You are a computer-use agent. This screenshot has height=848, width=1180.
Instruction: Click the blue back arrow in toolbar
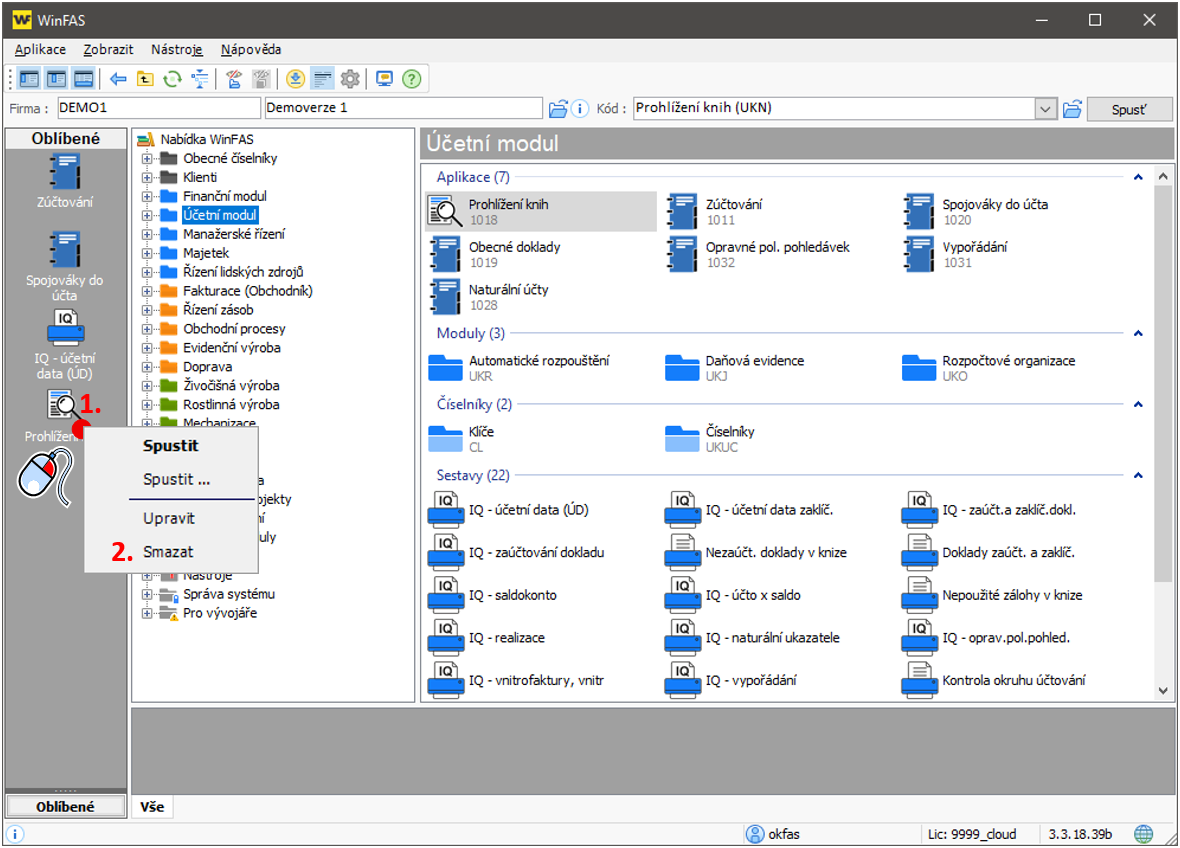pyautogui.click(x=118, y=79)
